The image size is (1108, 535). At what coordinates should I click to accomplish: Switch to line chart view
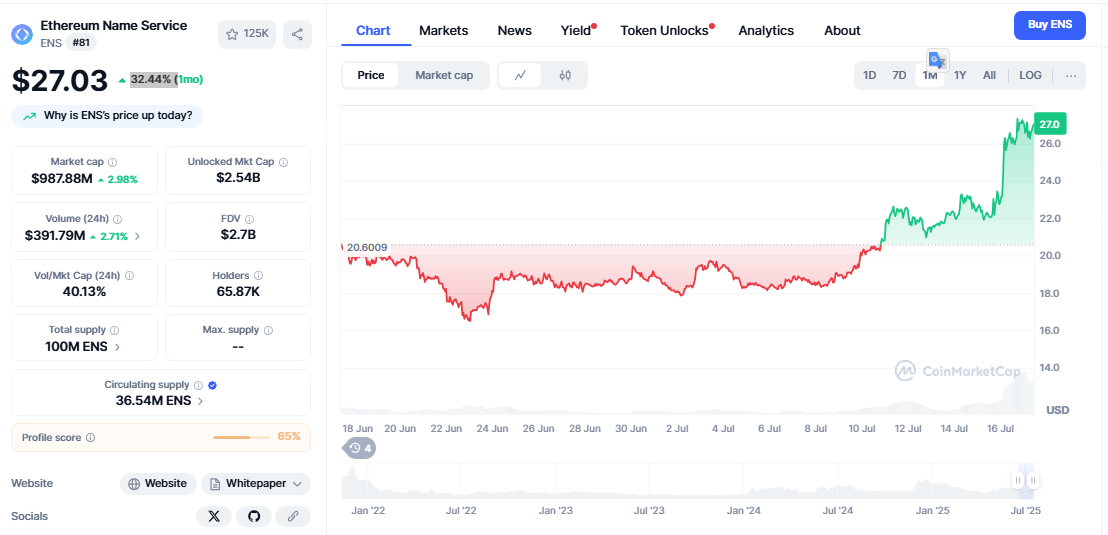520,76
